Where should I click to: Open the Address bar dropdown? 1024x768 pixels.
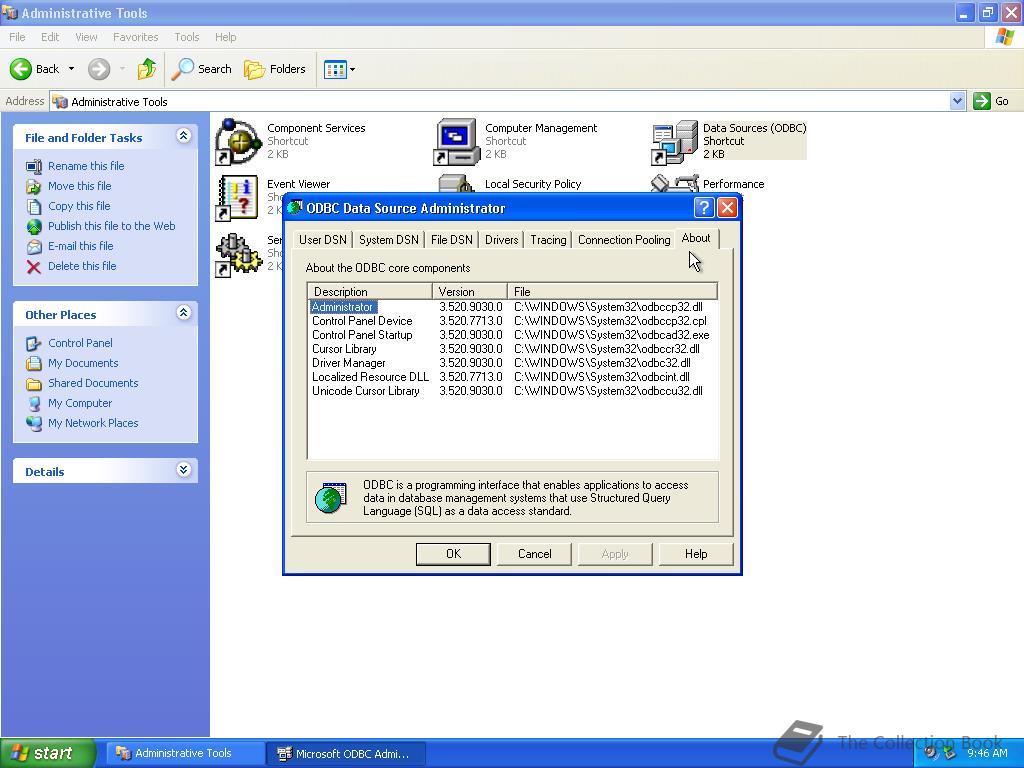pos(957,101)
